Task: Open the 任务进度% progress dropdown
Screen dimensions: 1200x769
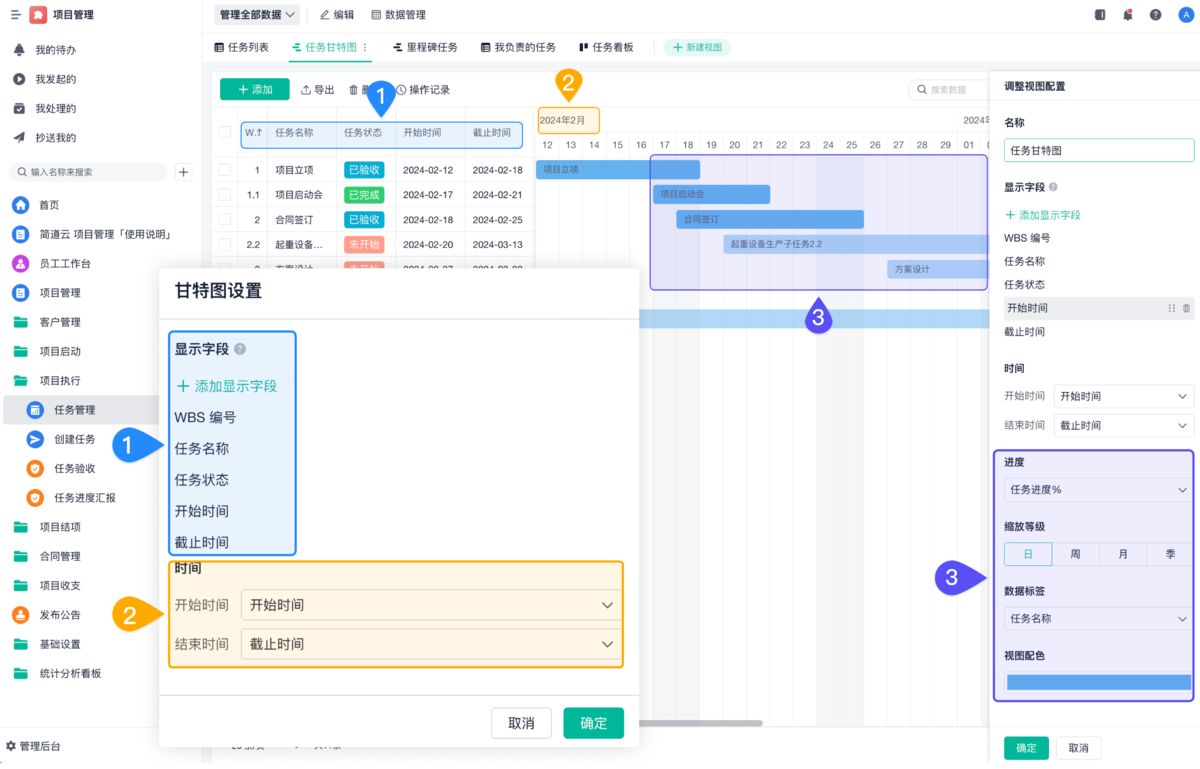Action: point(1098,489)
